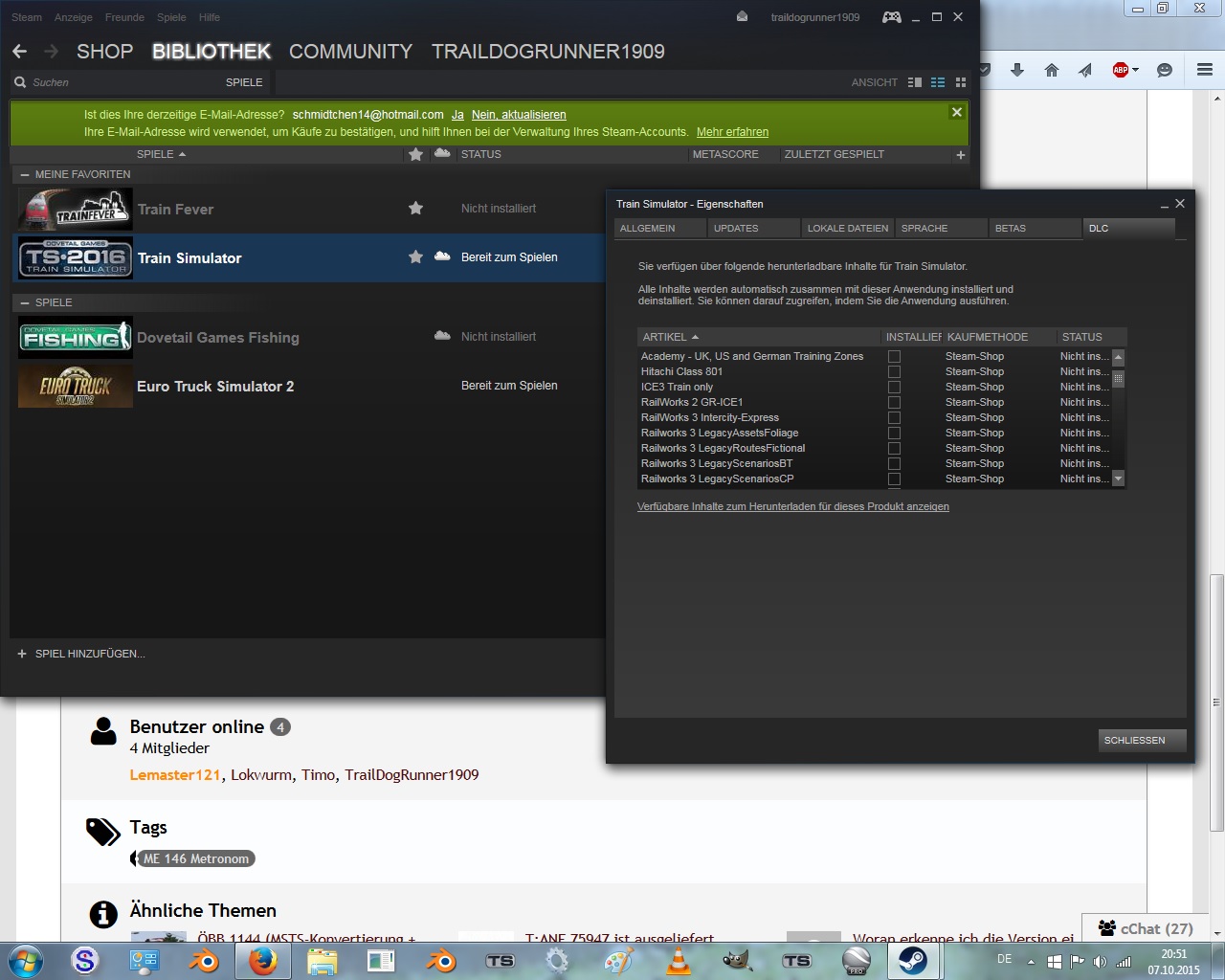Go back using Steam's back arrow
This screenshot has height=980, width=1225.
click(x=20, y=52)
